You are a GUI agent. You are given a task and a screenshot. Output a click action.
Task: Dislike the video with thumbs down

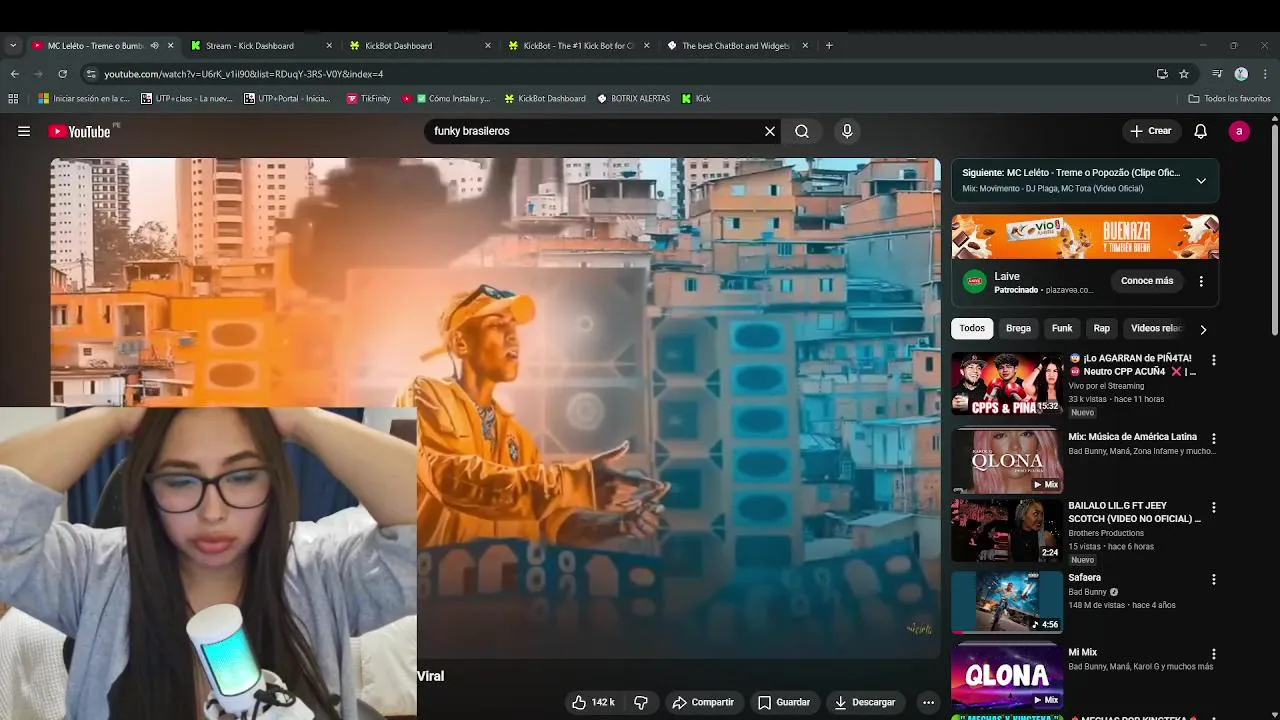click(641, 702)
